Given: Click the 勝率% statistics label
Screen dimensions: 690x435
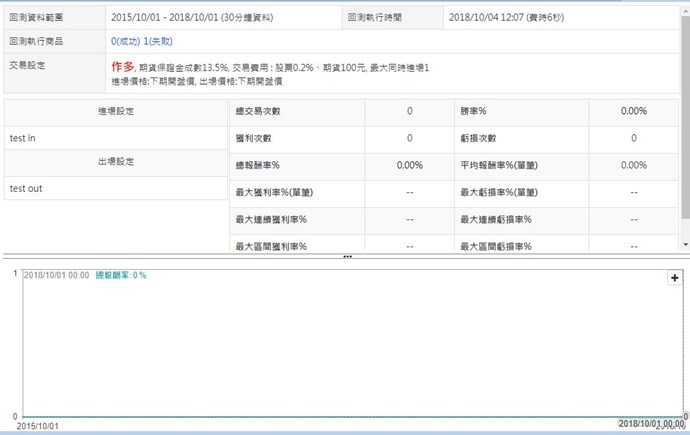Looking at the screenshot, I should [473, 112].
